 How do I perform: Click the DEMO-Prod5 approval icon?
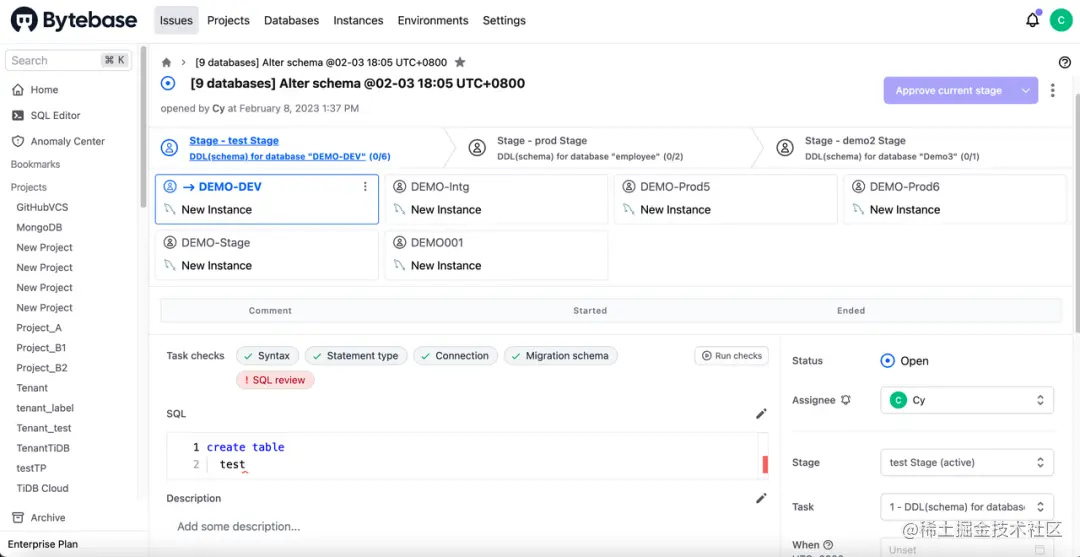point(628,187)
